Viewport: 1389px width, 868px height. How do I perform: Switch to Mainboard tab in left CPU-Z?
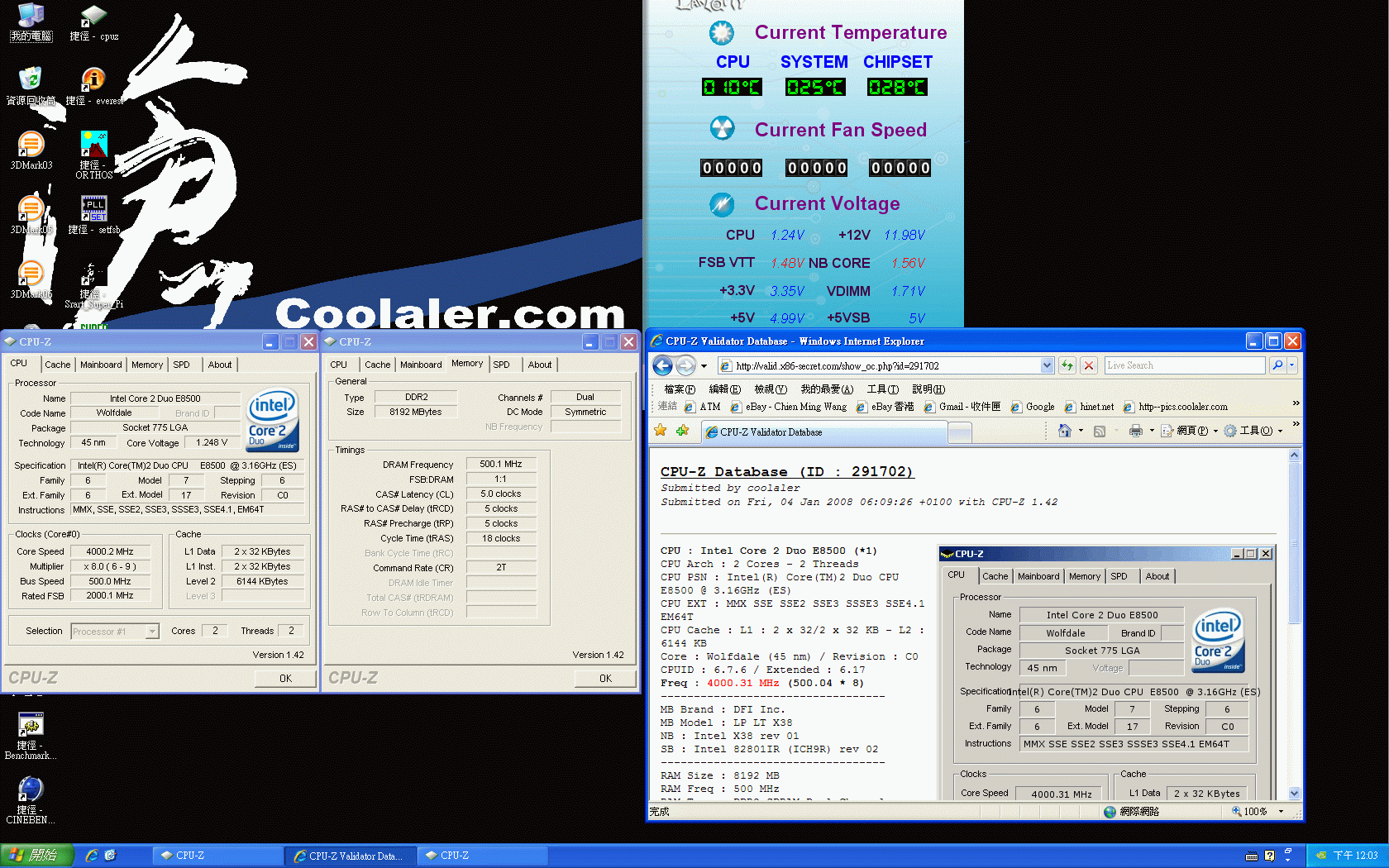point(101,365)
